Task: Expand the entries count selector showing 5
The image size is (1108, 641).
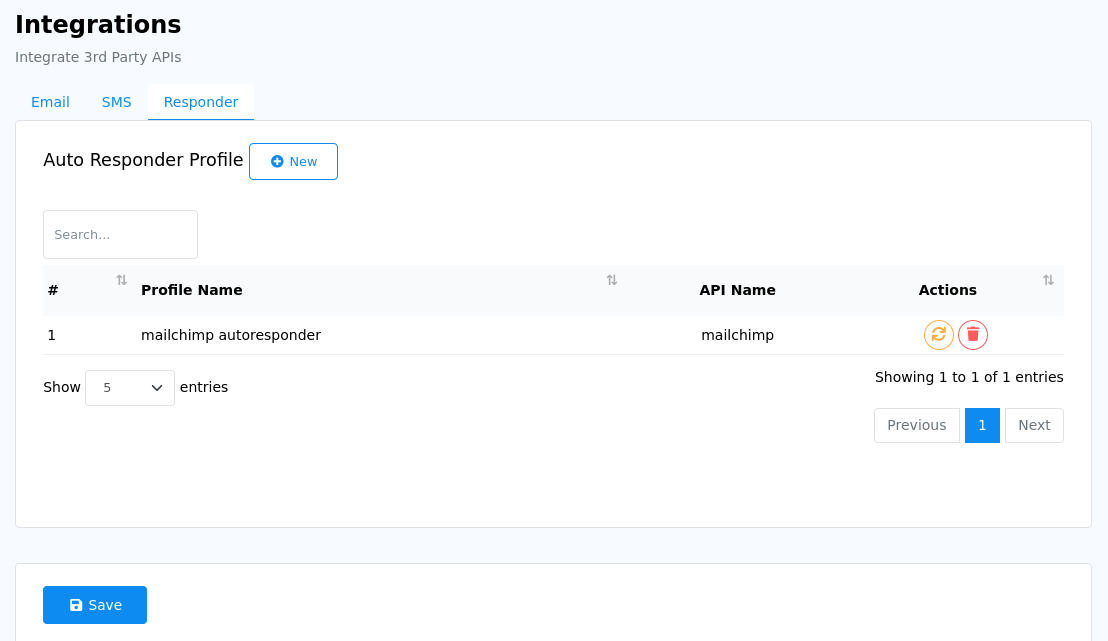Action: pos(129,387)
